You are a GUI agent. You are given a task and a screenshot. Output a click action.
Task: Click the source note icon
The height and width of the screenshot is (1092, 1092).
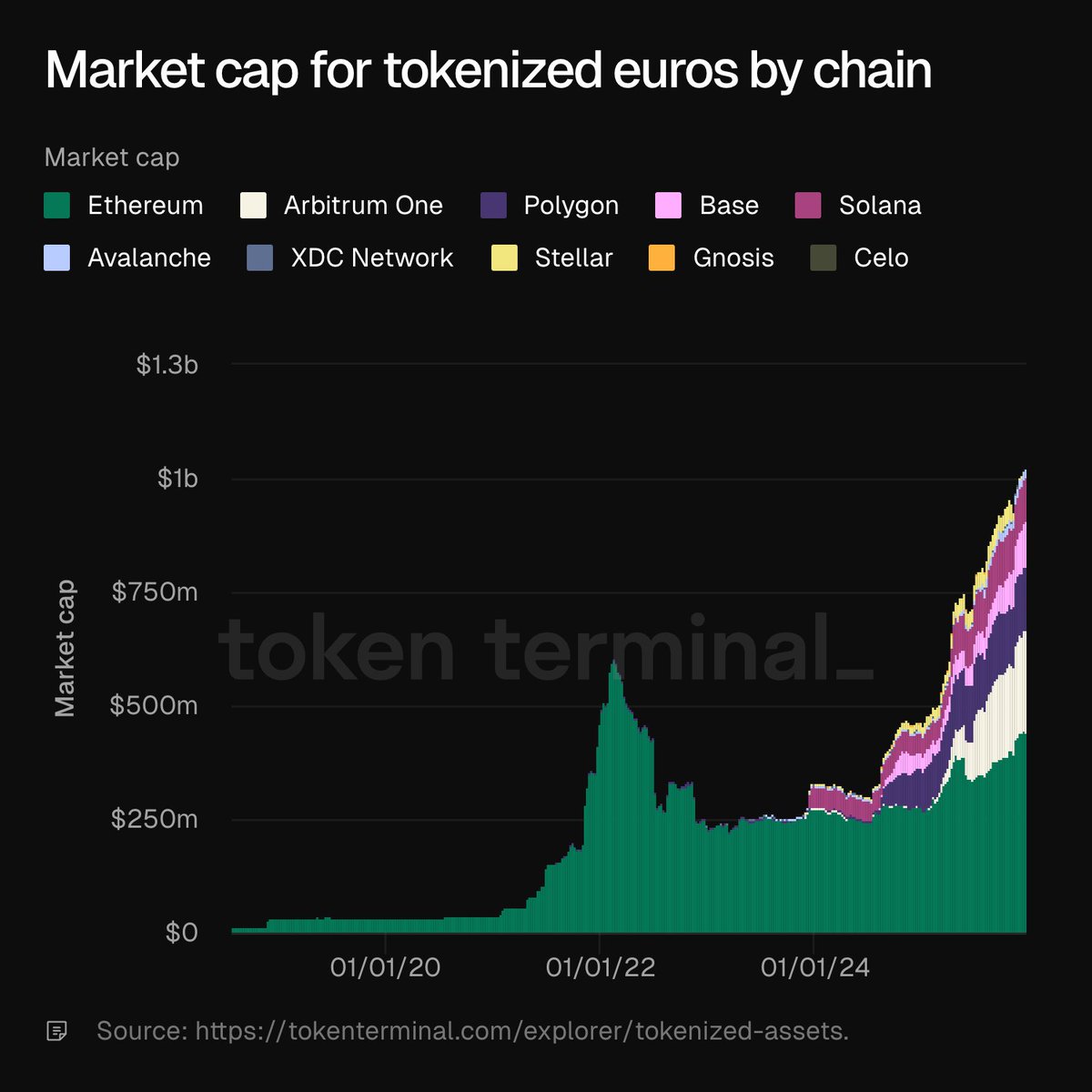pyautogui.click(x=57, y=1031)
